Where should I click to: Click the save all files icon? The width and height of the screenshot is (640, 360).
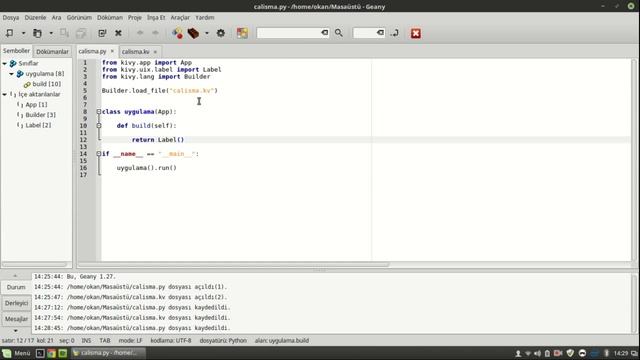pos(81,33)
